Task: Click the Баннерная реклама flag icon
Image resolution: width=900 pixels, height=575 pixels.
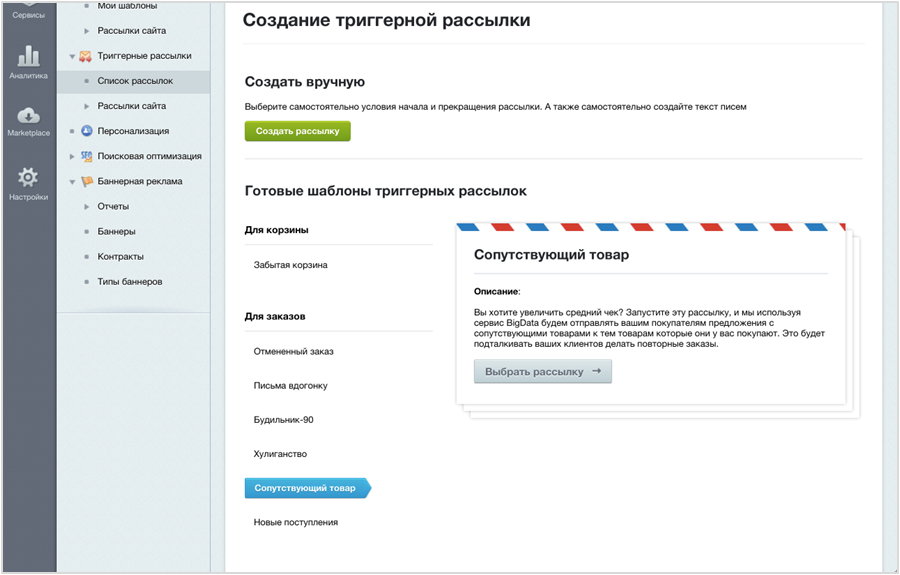Action: 87,181
